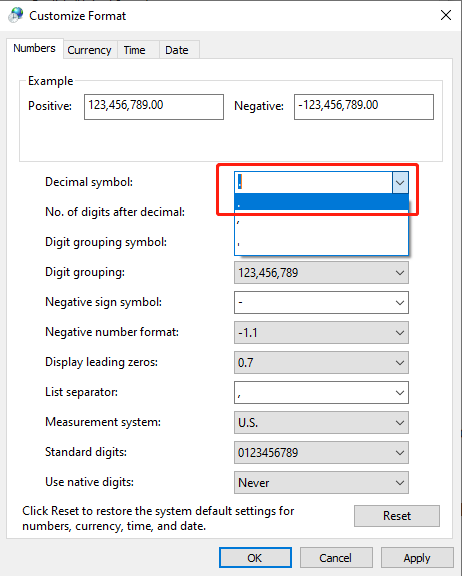Open the Use native digits dropdown
Viewport: 462px width, 576px height.
(321, 483)
